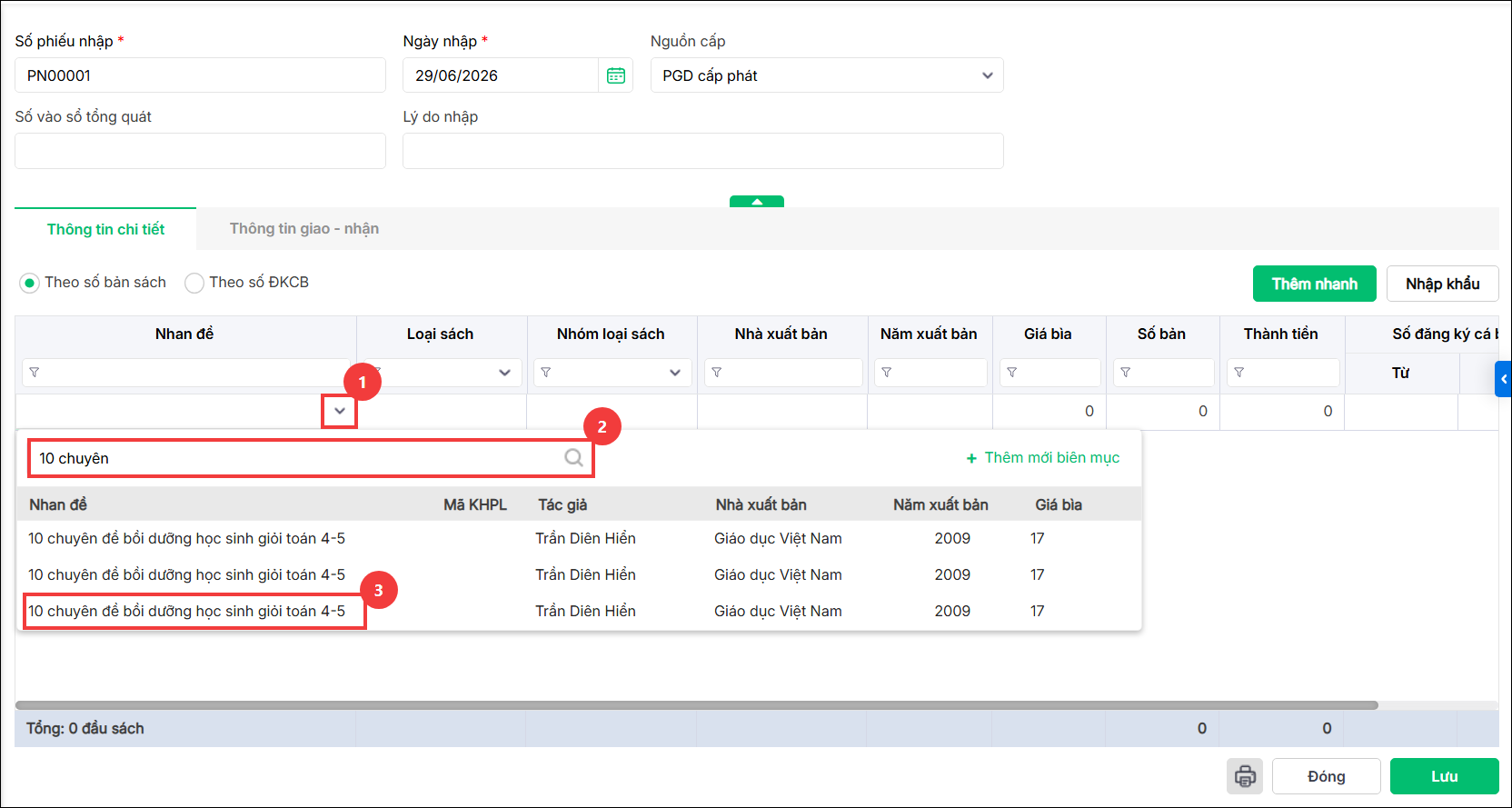Click the print icon button
Screen dimensions: 1512x808
[x=1245, y=776]
